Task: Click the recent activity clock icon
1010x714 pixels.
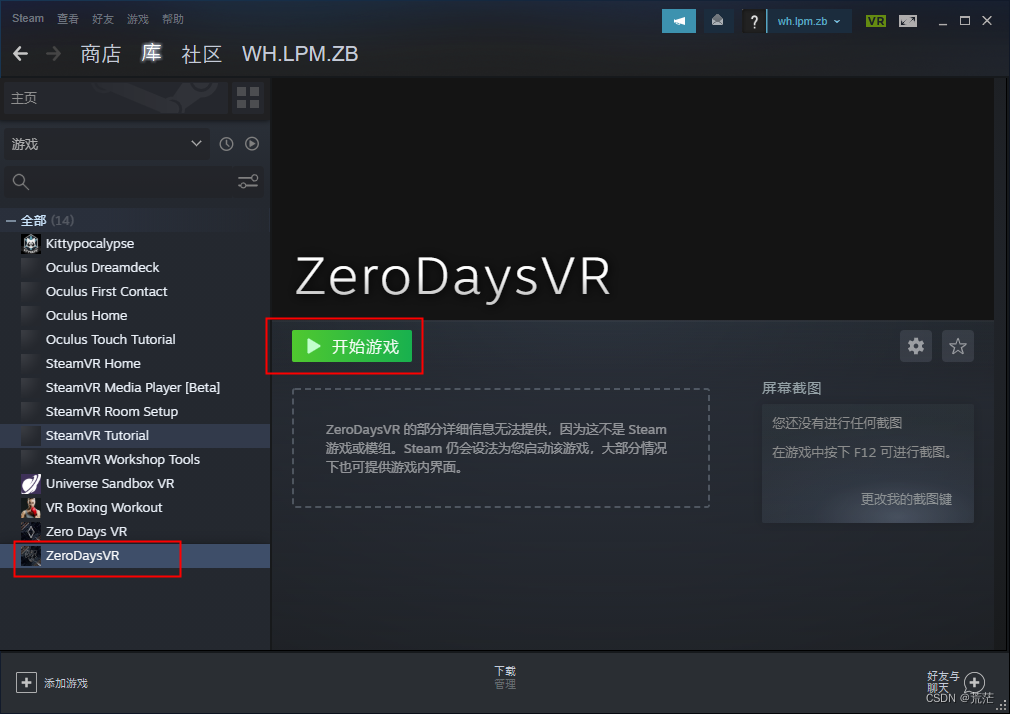Action: pos(226,144)
